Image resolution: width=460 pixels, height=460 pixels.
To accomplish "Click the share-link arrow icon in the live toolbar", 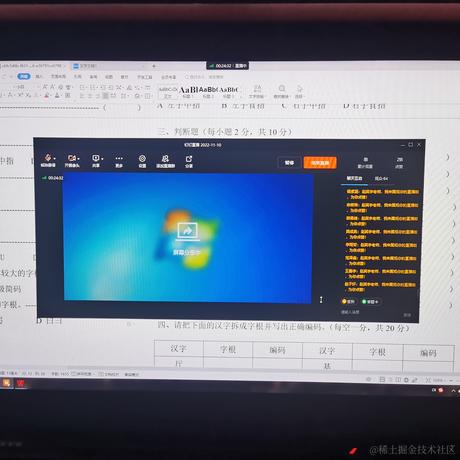I will 189,159.
